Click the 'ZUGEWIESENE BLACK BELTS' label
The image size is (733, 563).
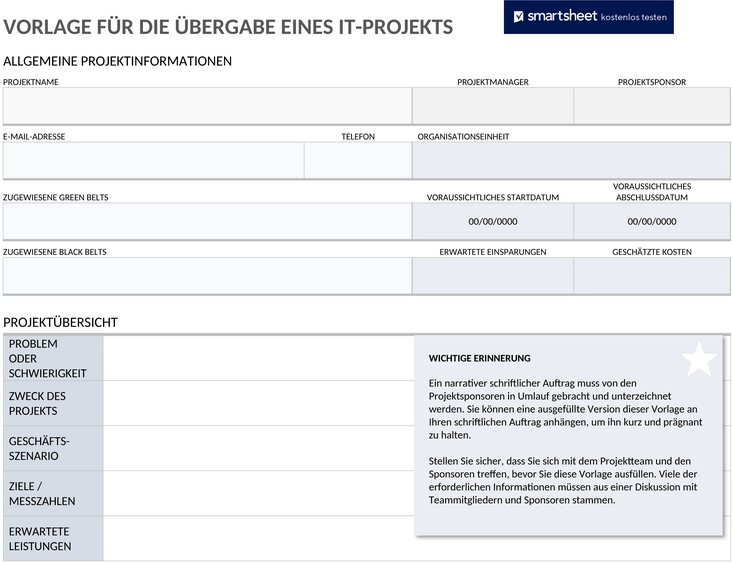click(x=55, y=252)
